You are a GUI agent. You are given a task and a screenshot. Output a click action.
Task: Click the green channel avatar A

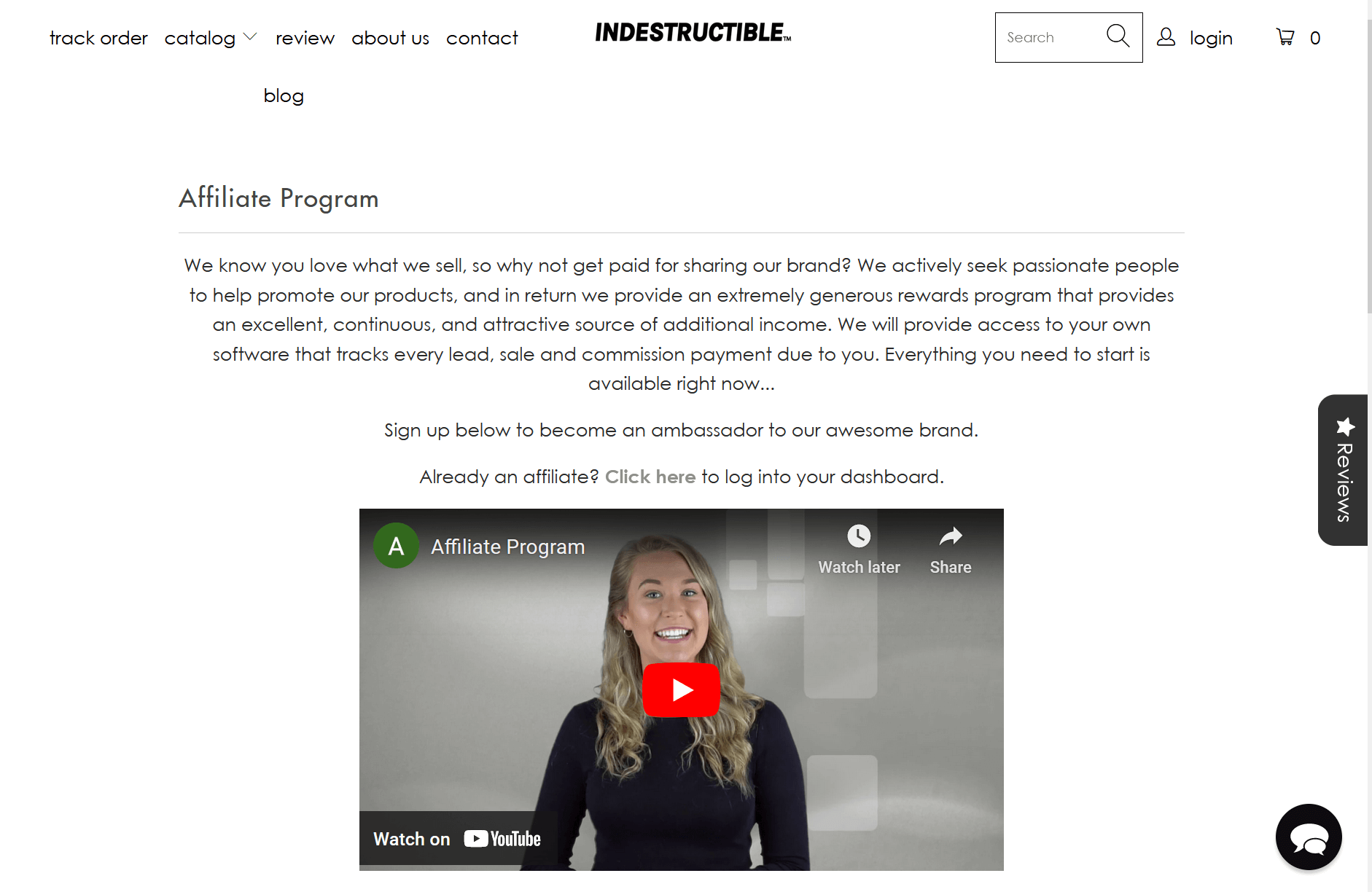tap(396, 546)
